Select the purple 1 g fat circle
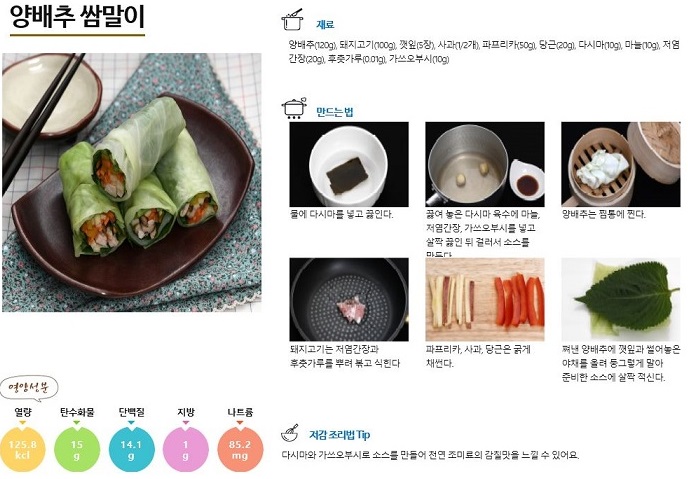This screenshot has height=479, width=688. (x=186, y=450)
